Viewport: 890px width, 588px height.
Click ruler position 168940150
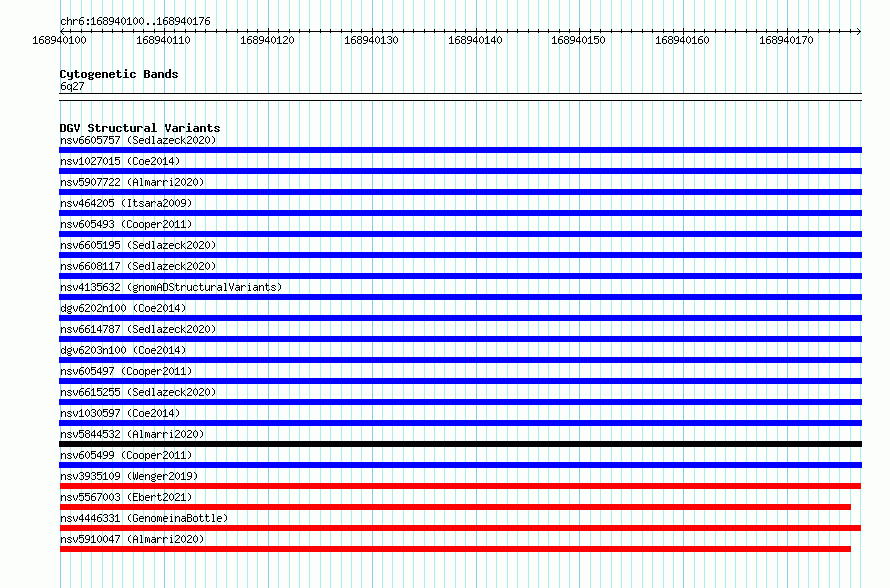[578, 40]
